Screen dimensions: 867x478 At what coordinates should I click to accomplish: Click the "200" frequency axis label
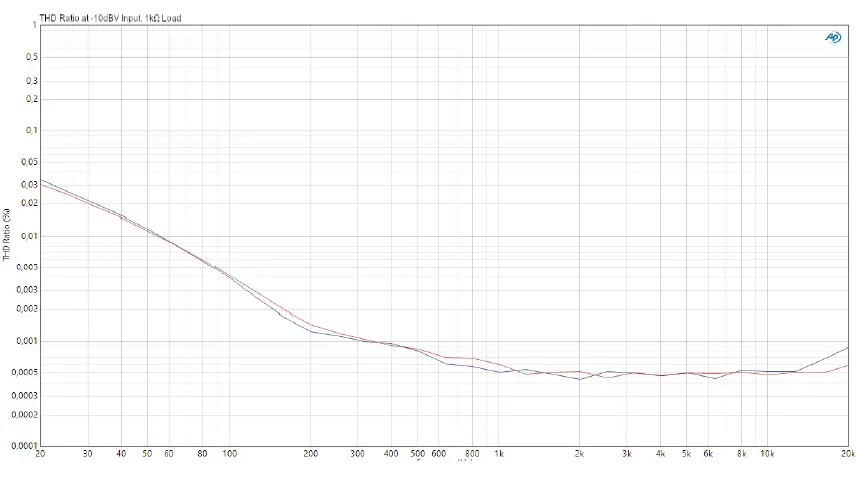point(311,454)
